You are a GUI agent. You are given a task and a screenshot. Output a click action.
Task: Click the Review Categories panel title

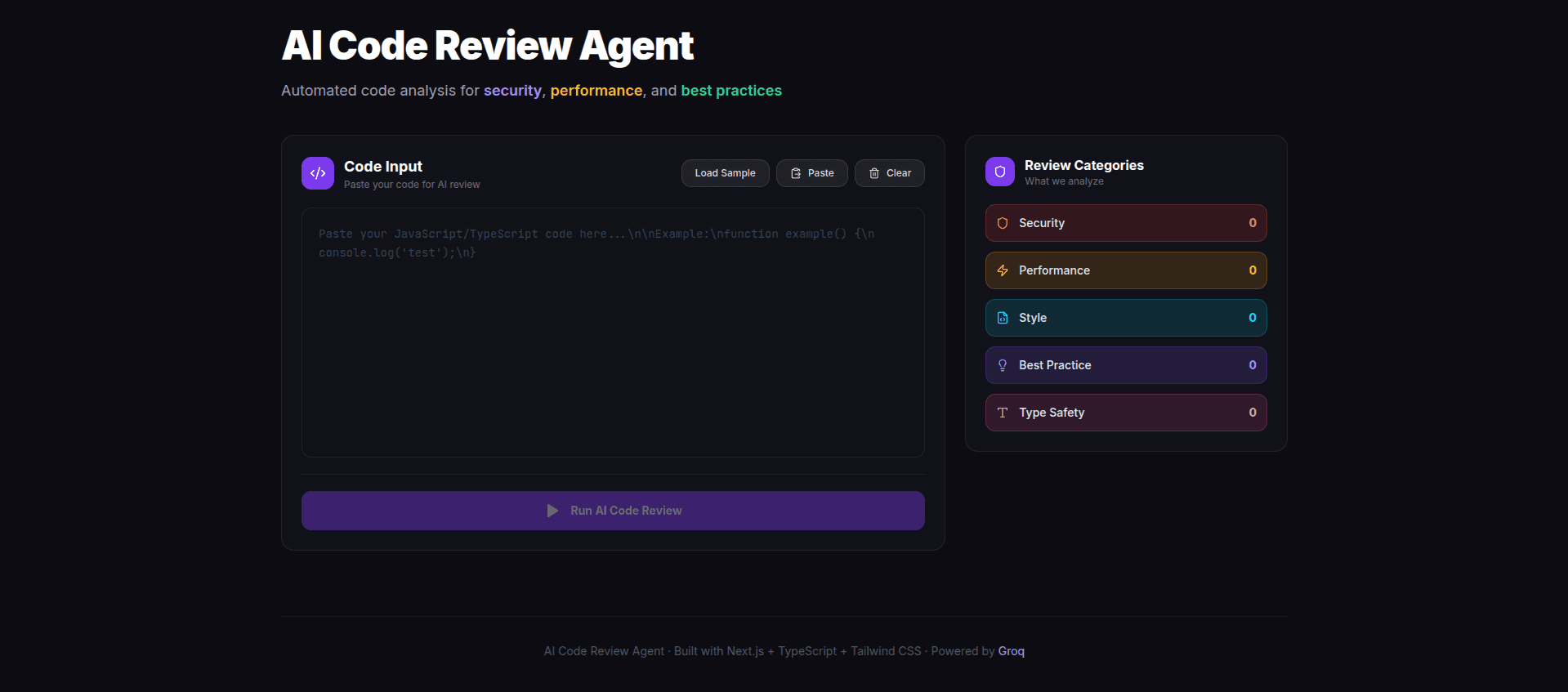point(1084,165)
